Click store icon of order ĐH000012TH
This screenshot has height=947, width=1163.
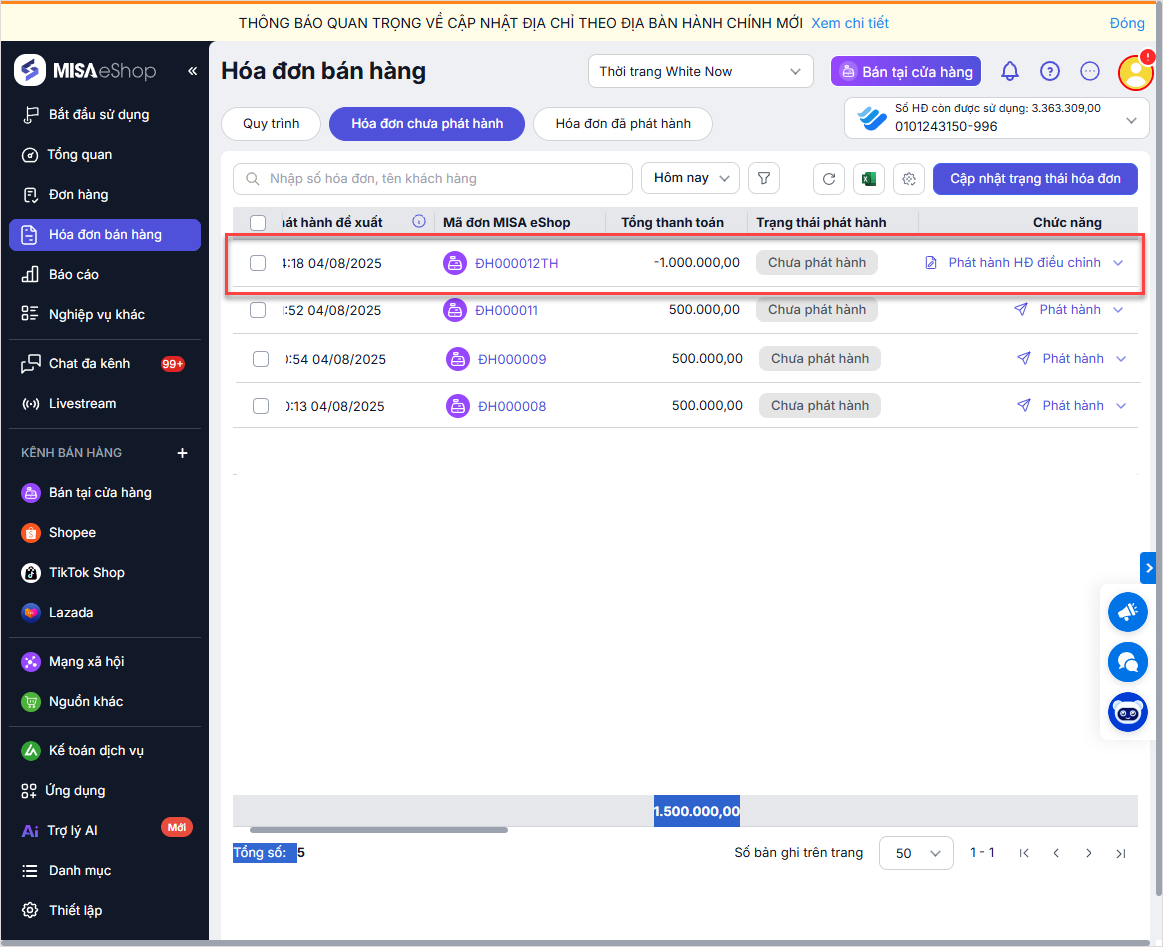(455, 263)
